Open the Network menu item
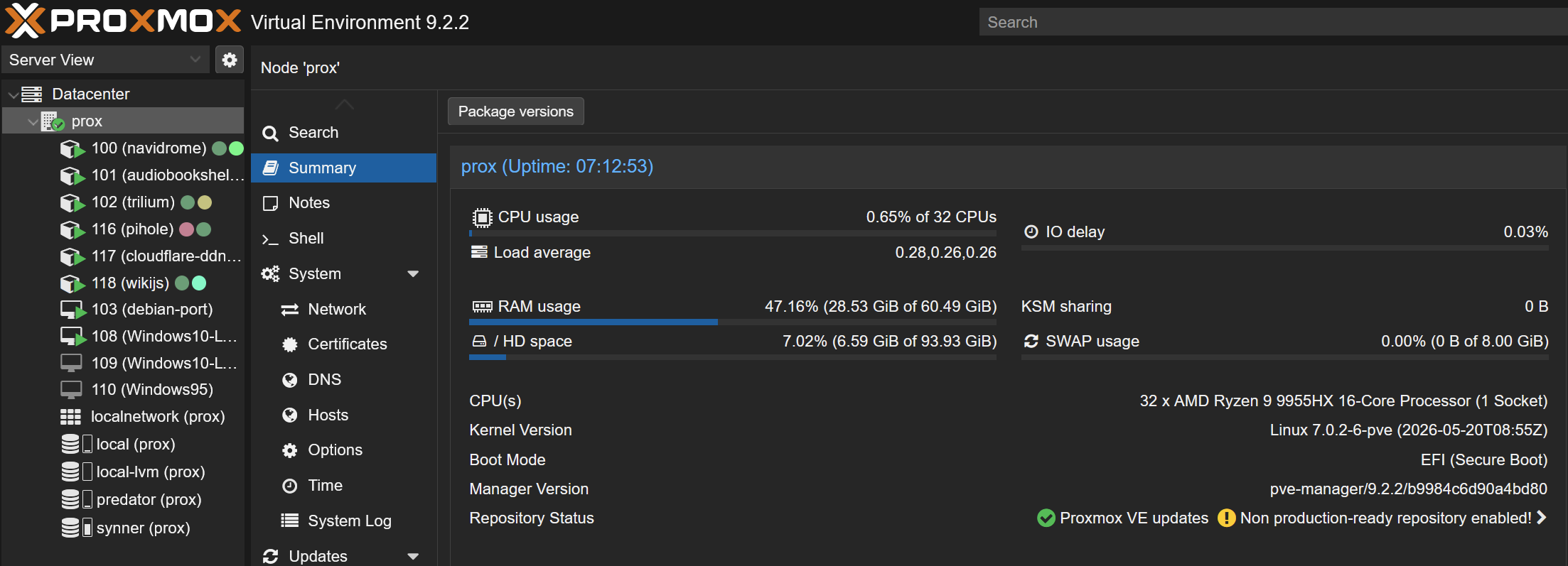The height and width of the screenshot is (566, 1568). coord(343,309)
